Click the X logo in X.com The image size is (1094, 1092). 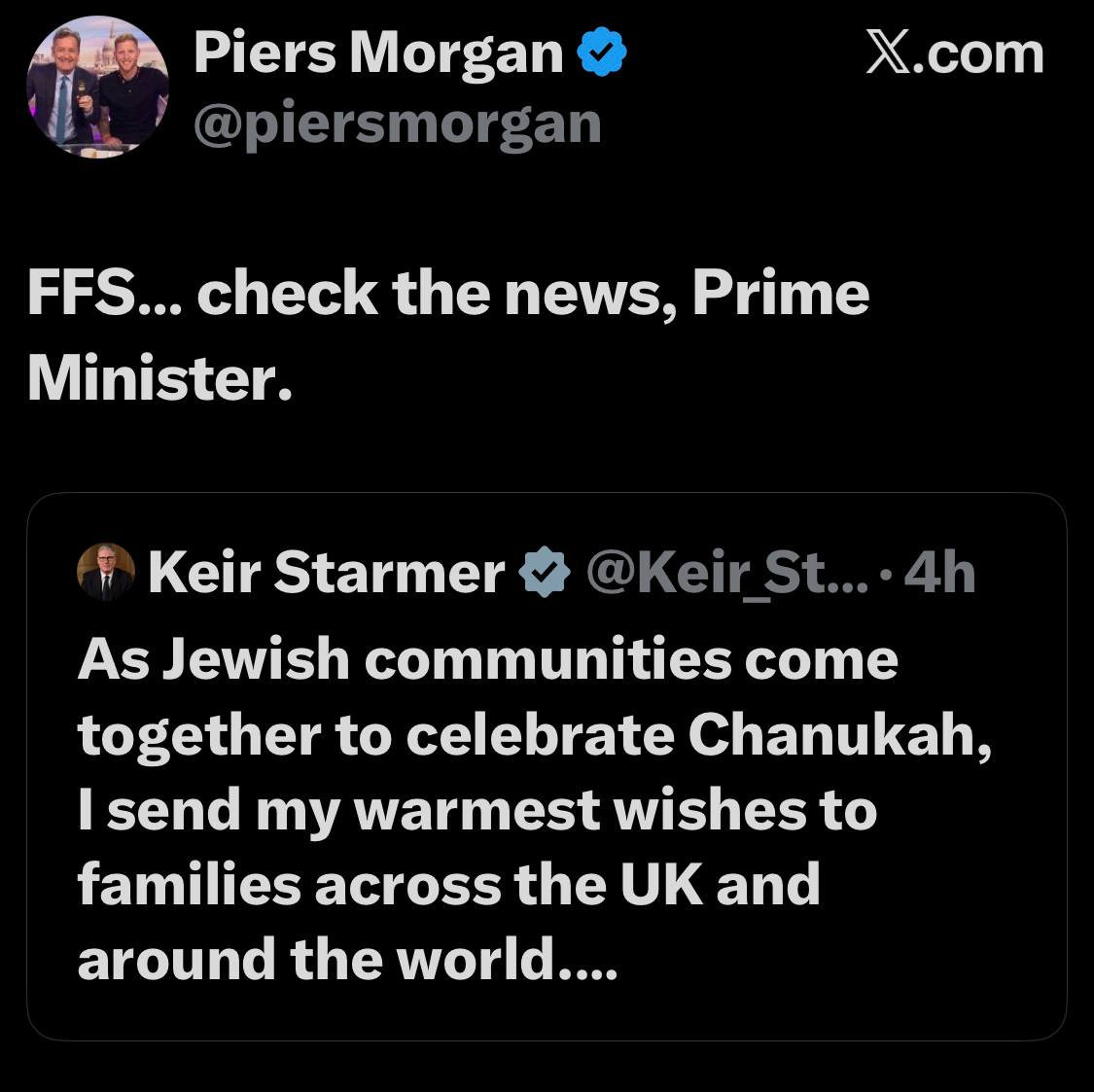click(x=886, y=53)
